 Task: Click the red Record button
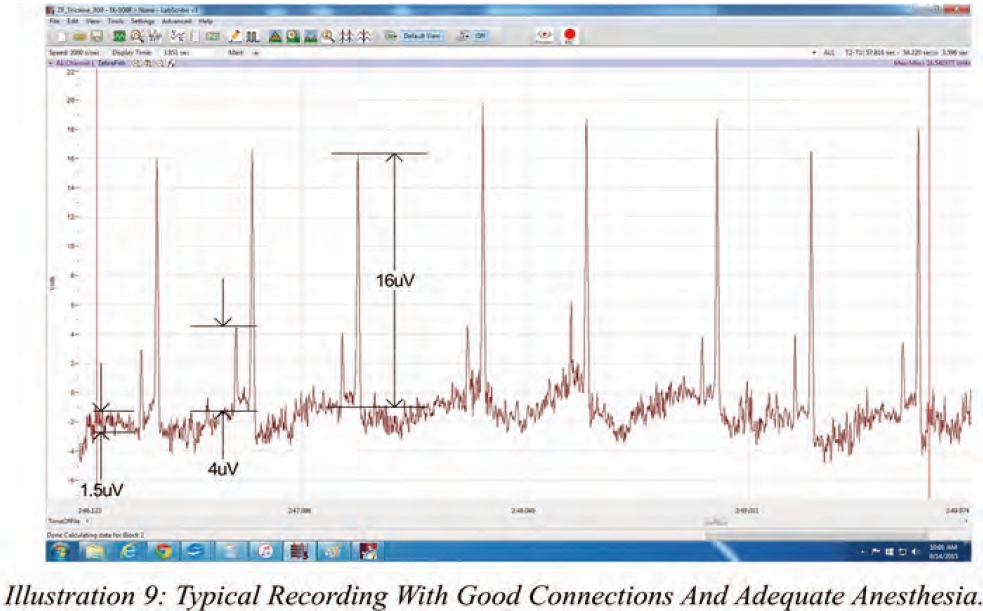tap(569, 35)
